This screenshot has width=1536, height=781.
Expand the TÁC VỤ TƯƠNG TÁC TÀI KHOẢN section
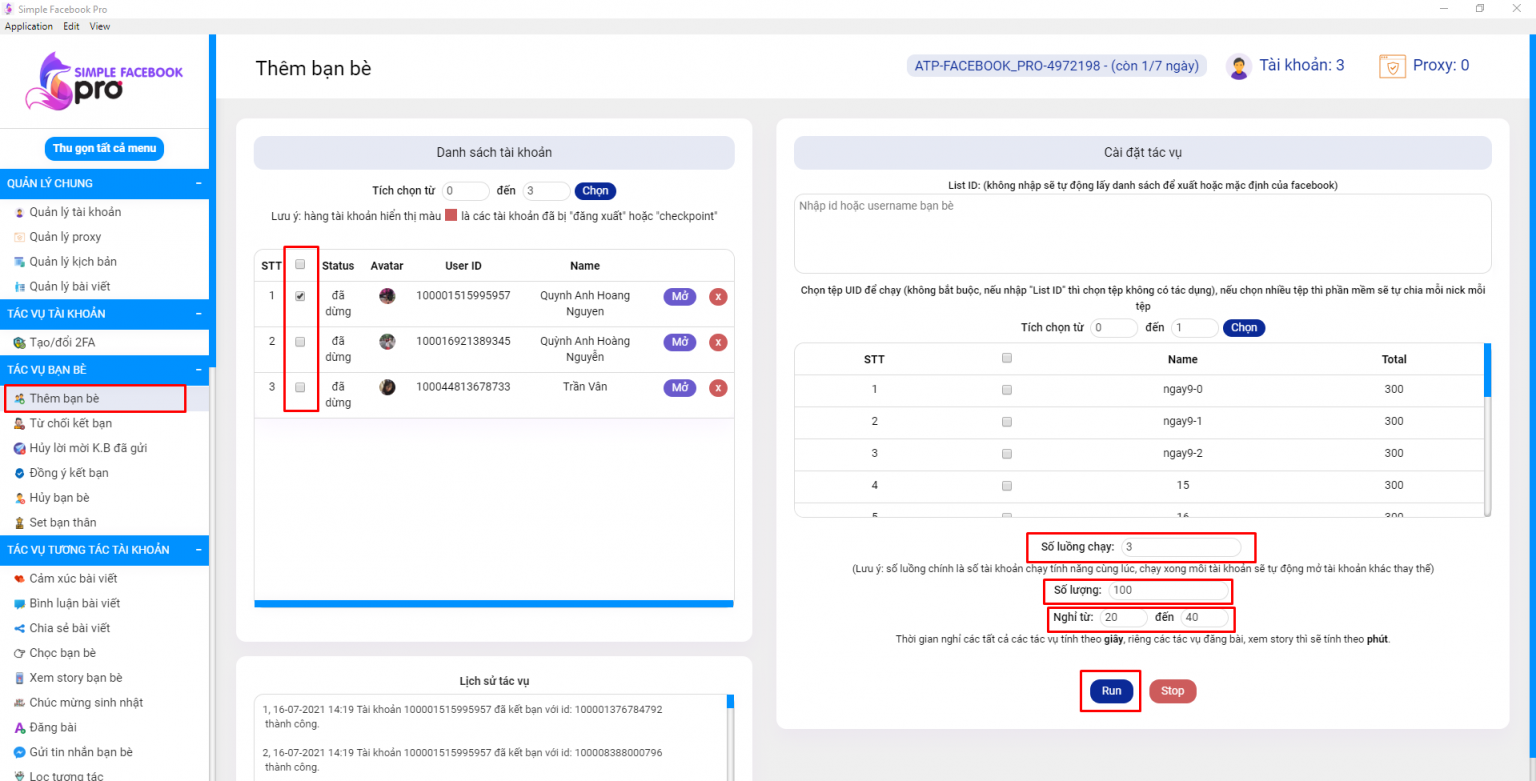pos(199,549)
